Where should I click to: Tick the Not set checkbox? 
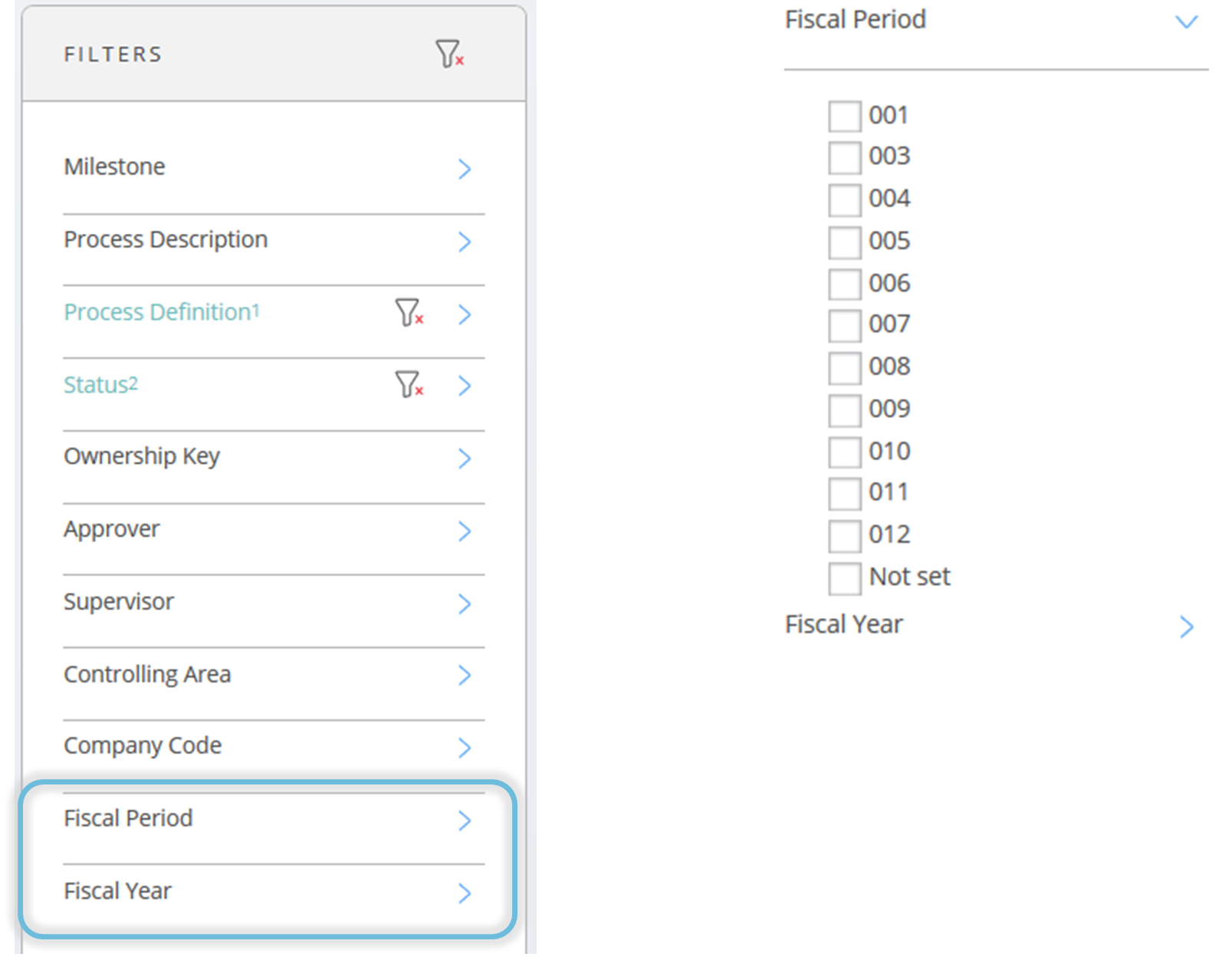tap(845, 578)
